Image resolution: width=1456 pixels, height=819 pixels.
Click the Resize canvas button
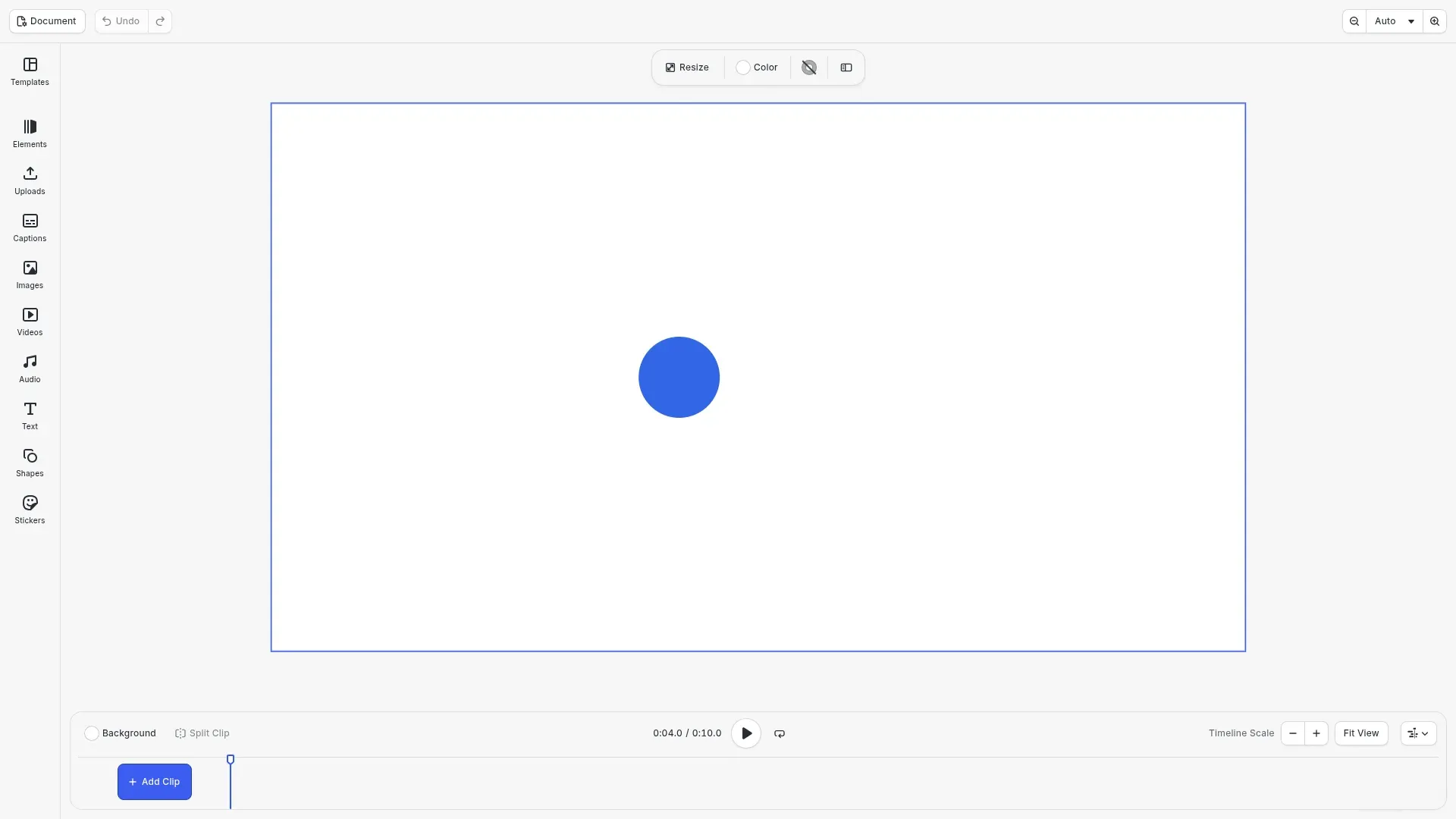click(x=687, y=67)
